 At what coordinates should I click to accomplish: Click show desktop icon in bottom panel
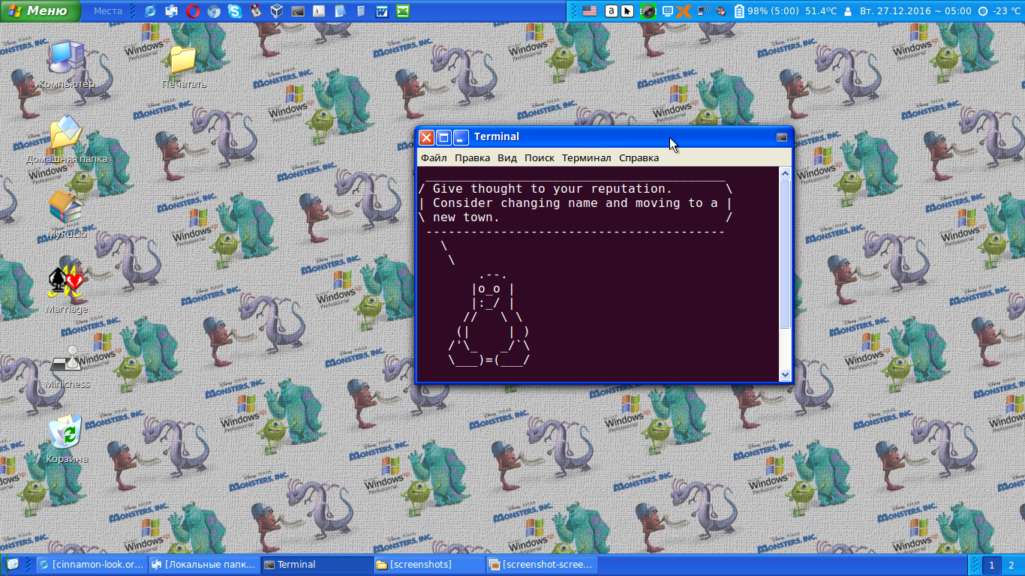tap(12, 564)
